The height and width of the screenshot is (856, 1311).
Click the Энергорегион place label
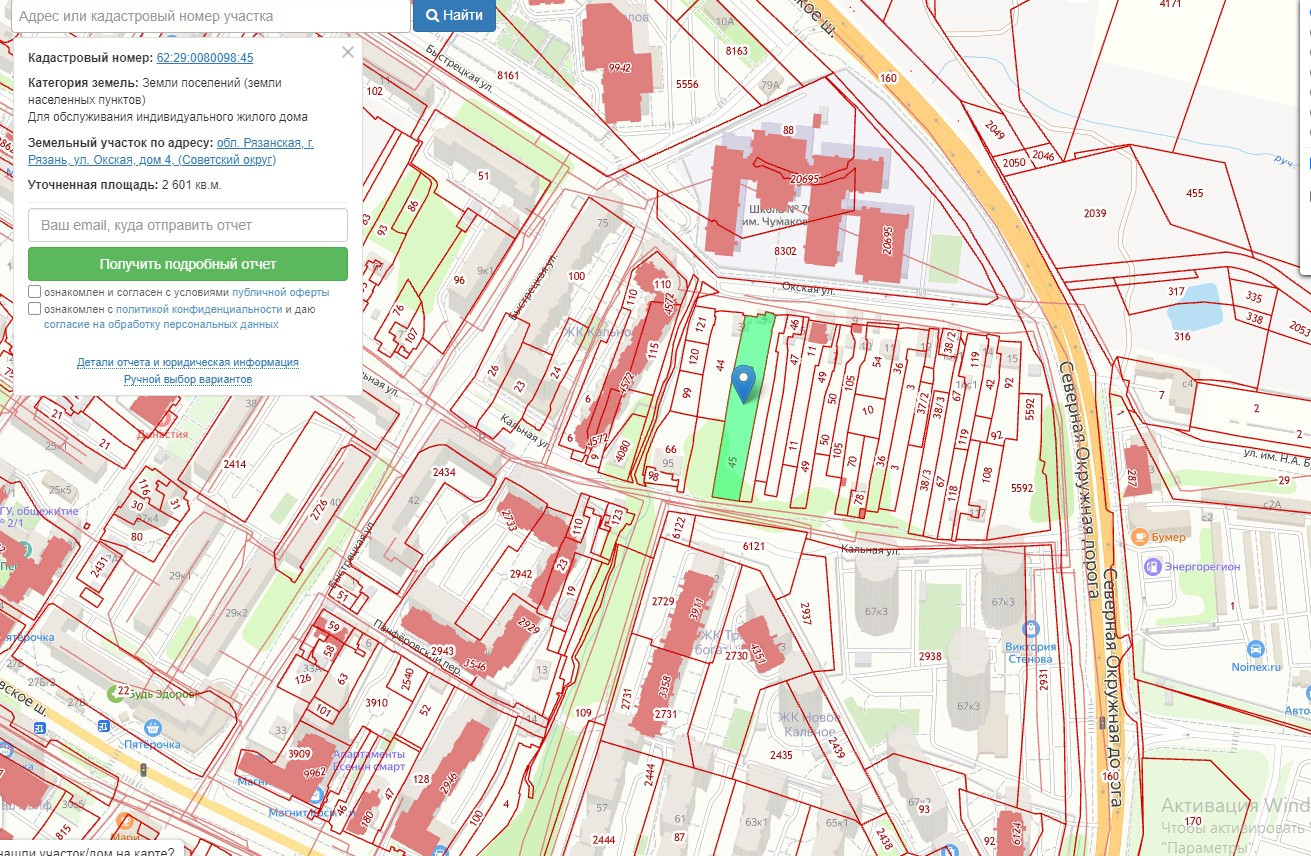coord(1201,566)
